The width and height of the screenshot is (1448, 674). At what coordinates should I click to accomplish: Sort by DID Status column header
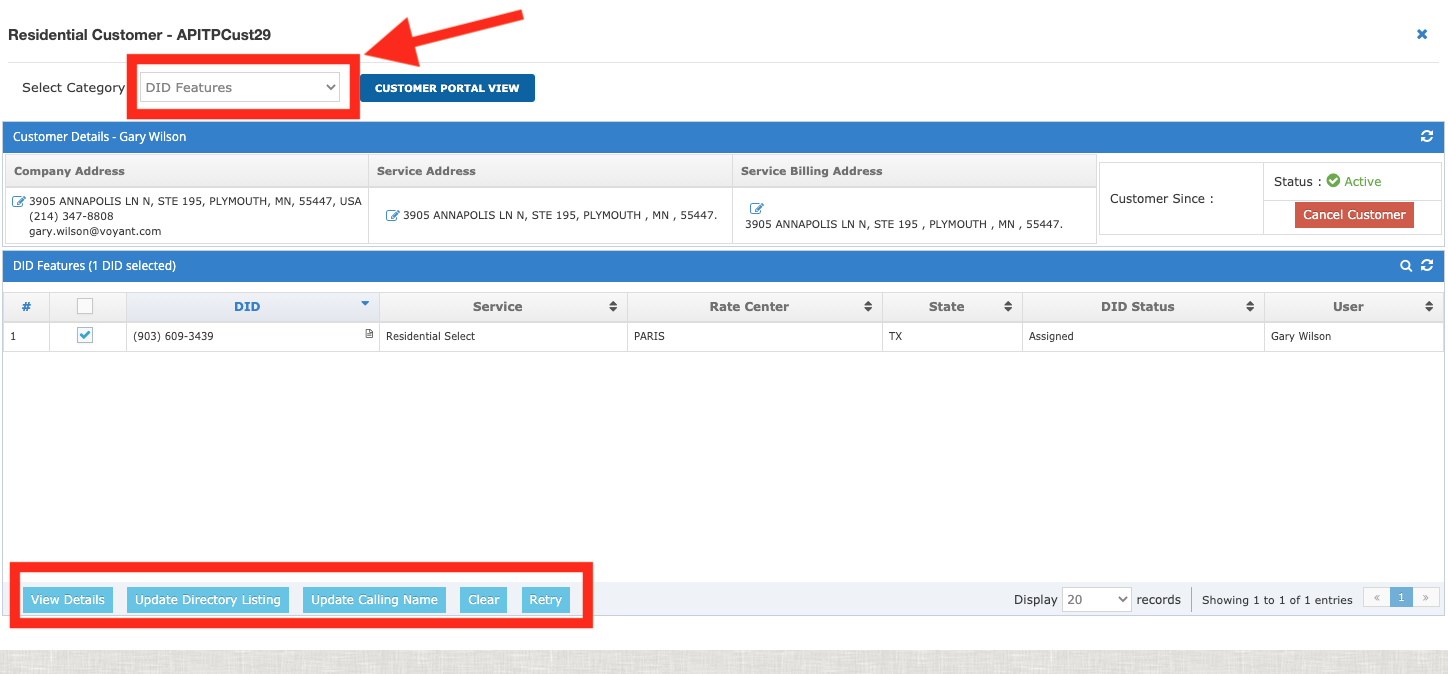[1137, 306]
